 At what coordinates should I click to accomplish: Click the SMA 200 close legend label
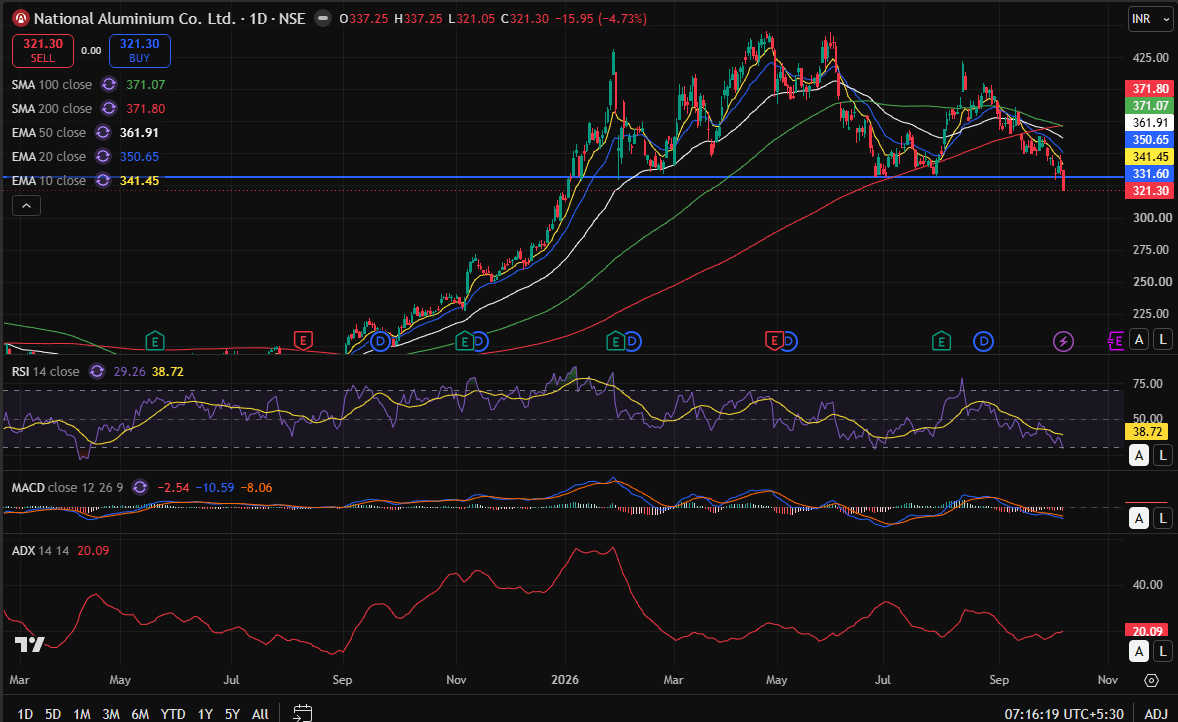52,109
